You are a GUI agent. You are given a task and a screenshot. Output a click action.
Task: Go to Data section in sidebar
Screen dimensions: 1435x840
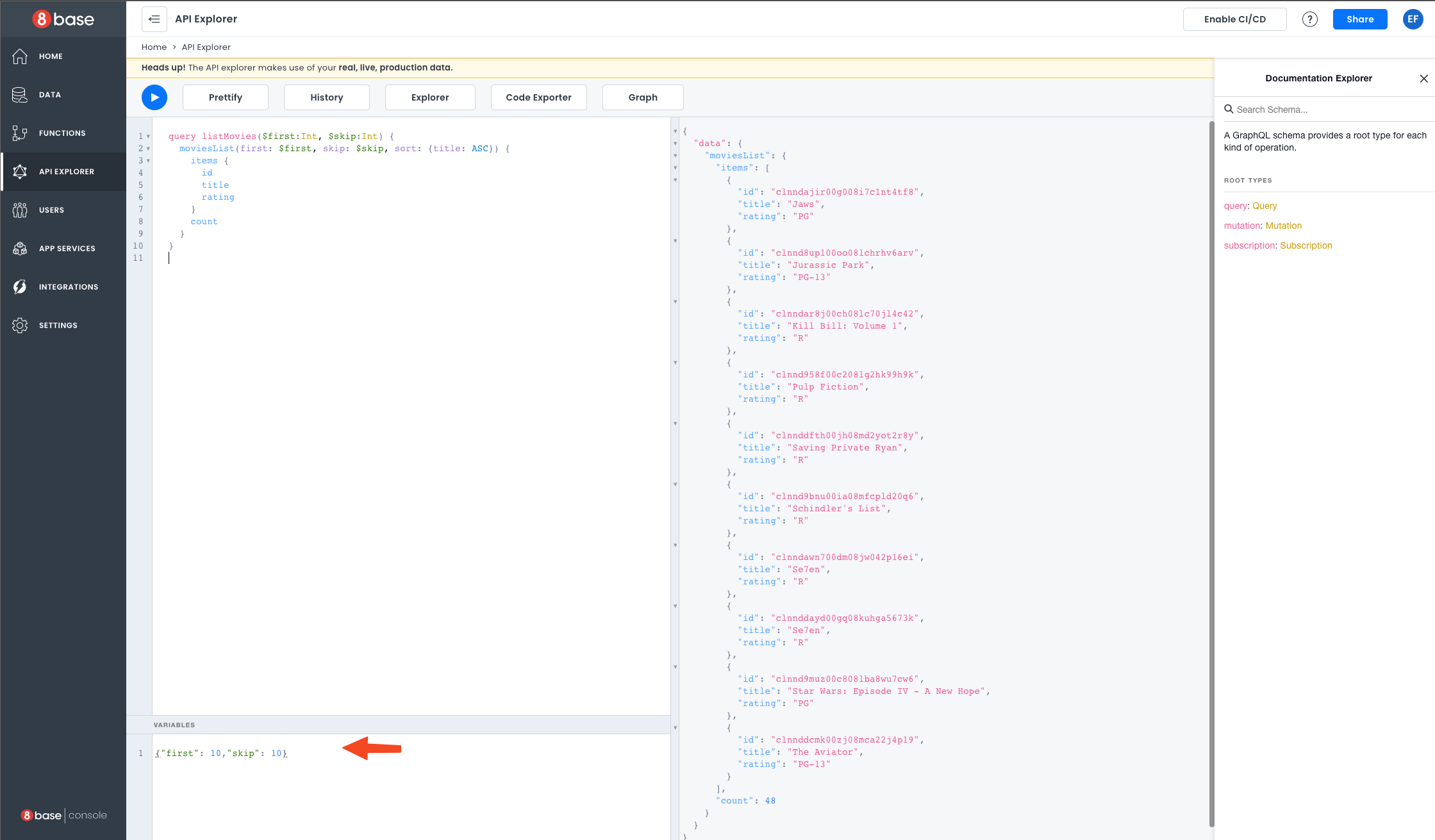tap(49, 95)
